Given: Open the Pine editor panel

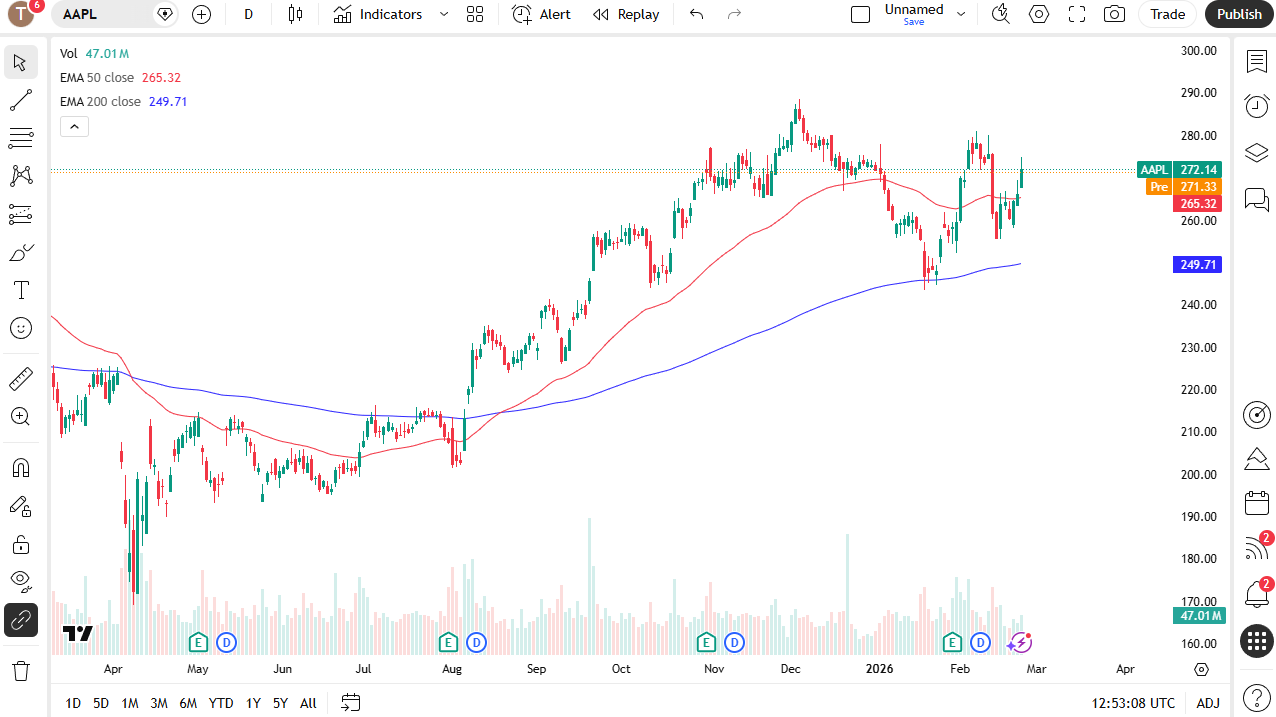Looking at the screenshot, I should point(1257,459).
